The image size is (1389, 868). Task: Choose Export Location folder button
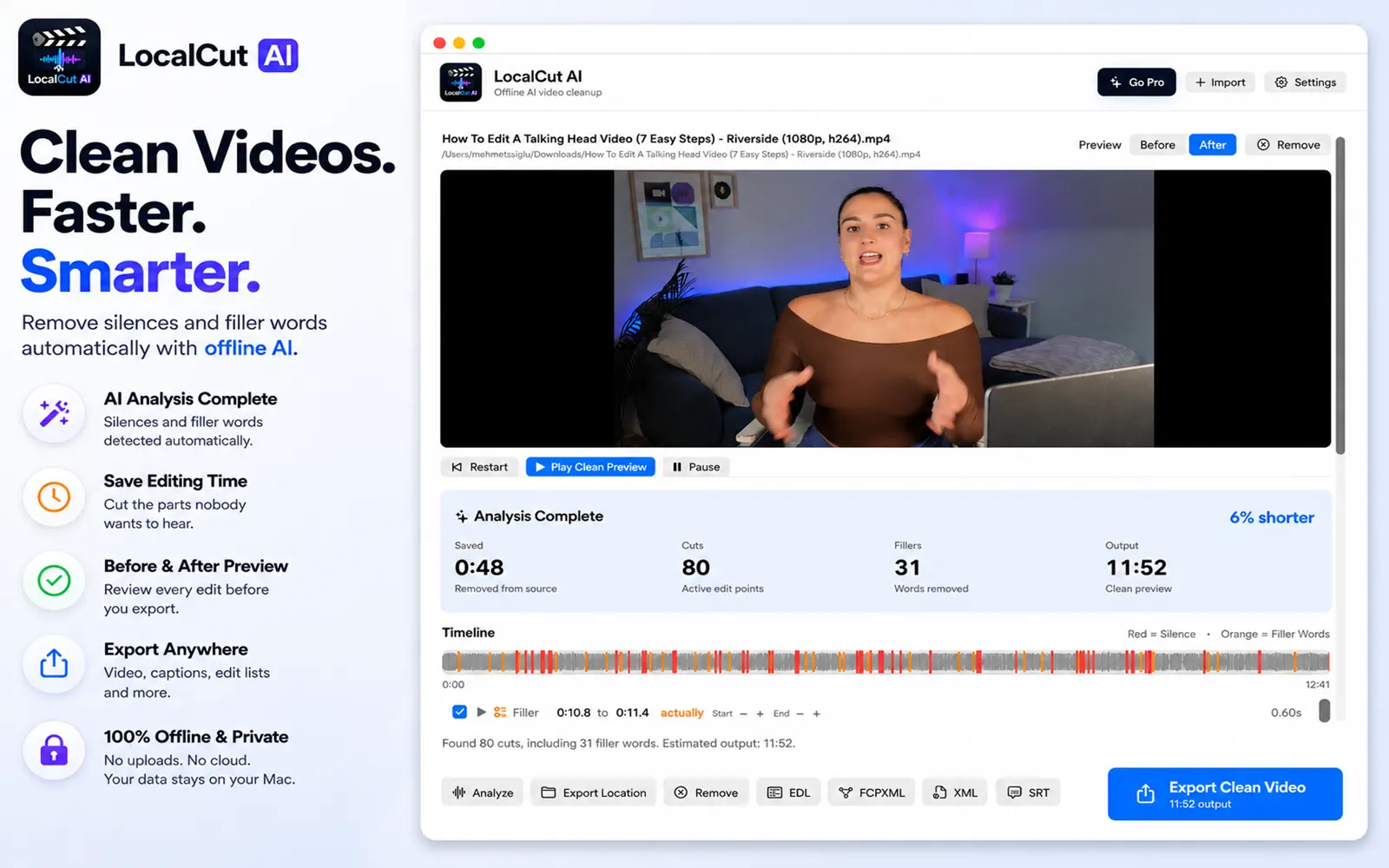pyautogui.click(x=594, y=792)
